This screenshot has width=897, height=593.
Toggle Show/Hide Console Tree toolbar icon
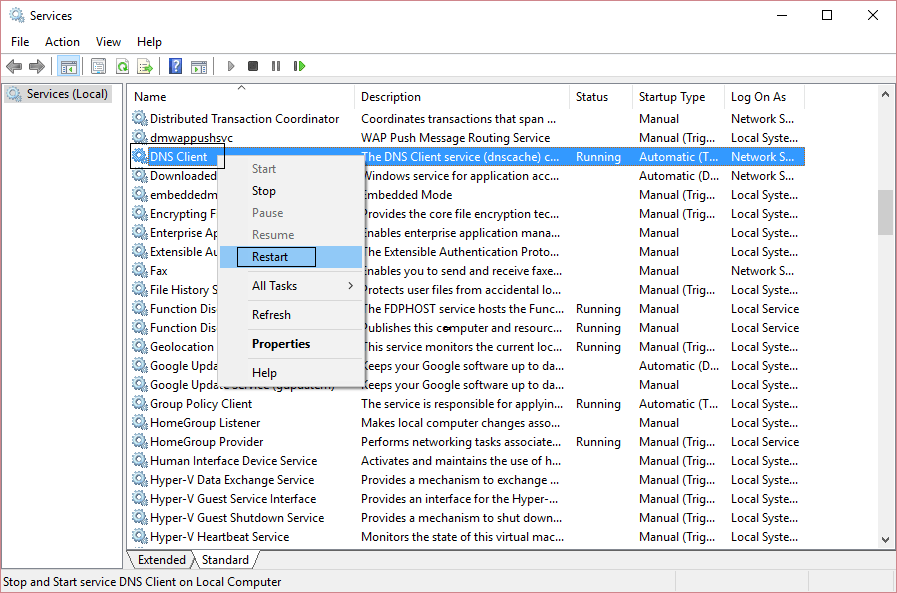(x=68, y=66)
